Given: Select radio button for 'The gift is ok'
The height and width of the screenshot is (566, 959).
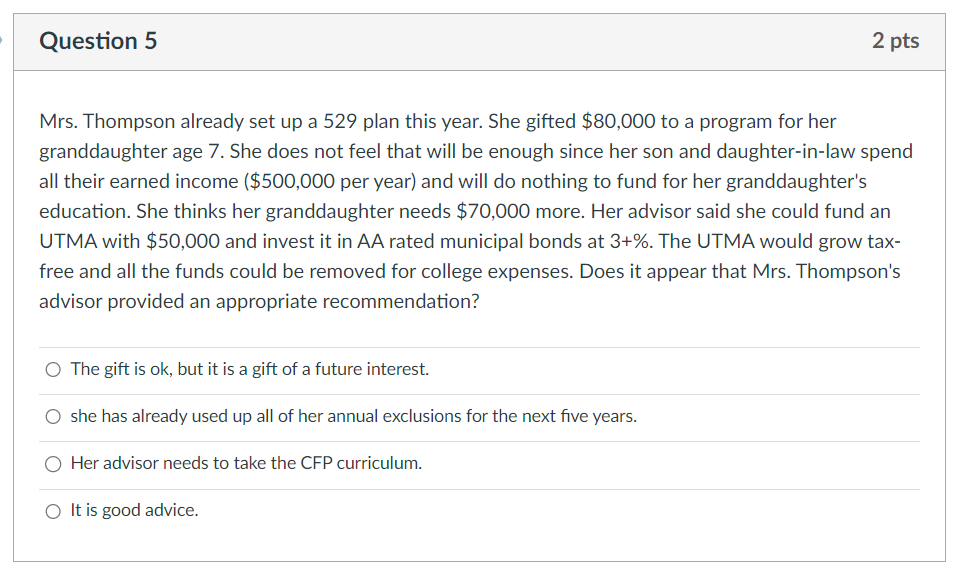Looking at the screenshot, I should pyautogui.click(x=53, y=370).
